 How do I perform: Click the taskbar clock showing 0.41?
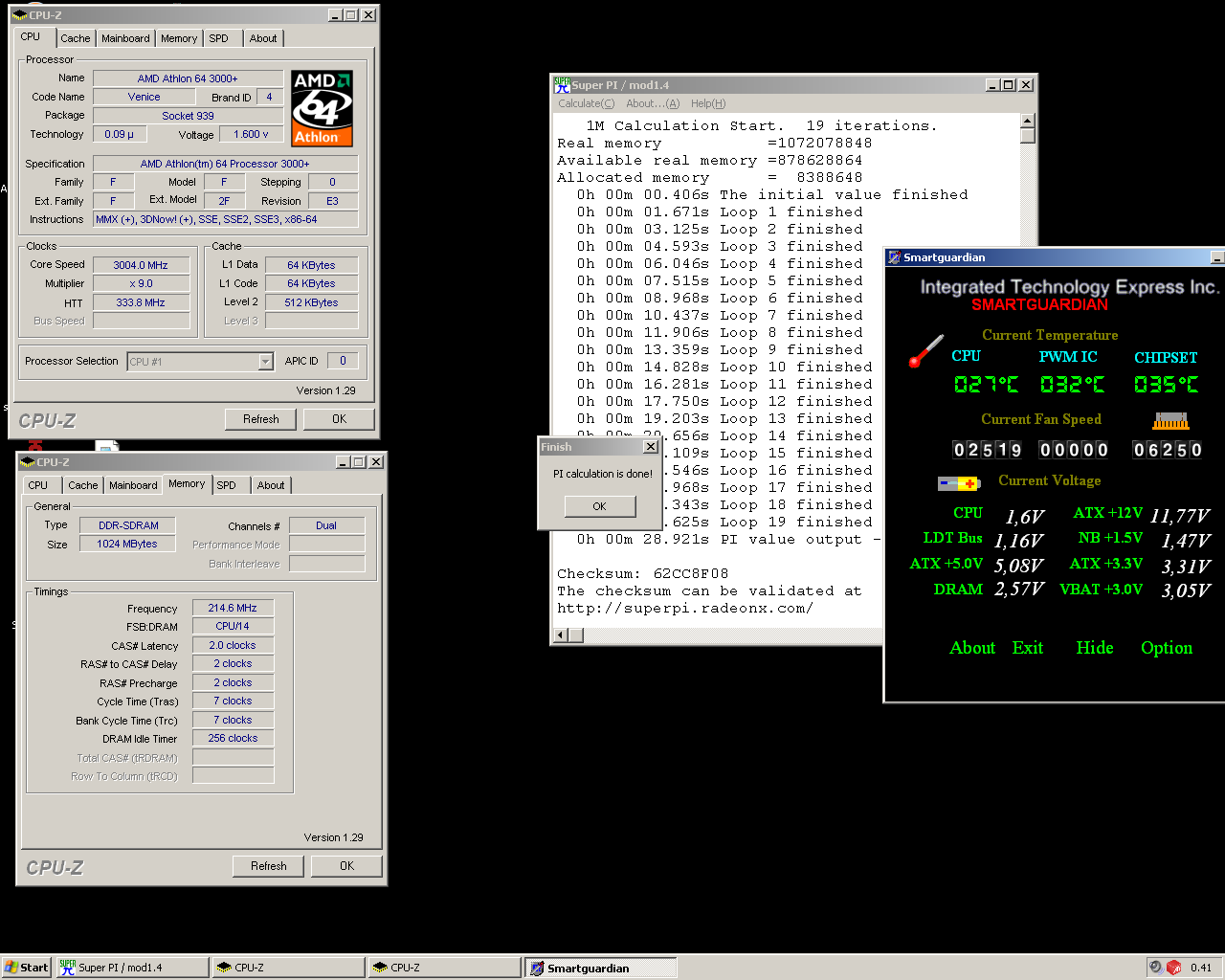(1201, 968)
